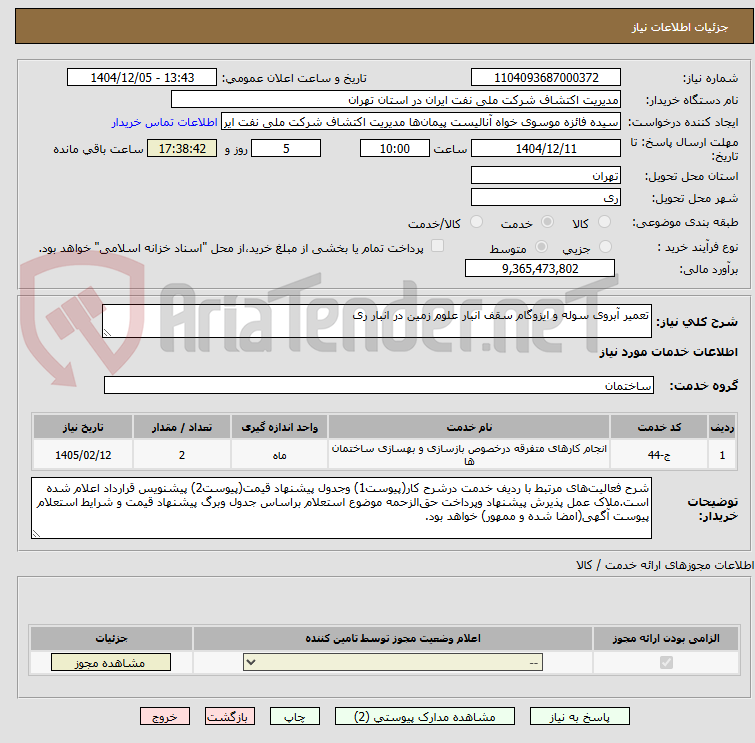Click the unit cell ماه
755x743 pixels.
click(x=279, y=455)
